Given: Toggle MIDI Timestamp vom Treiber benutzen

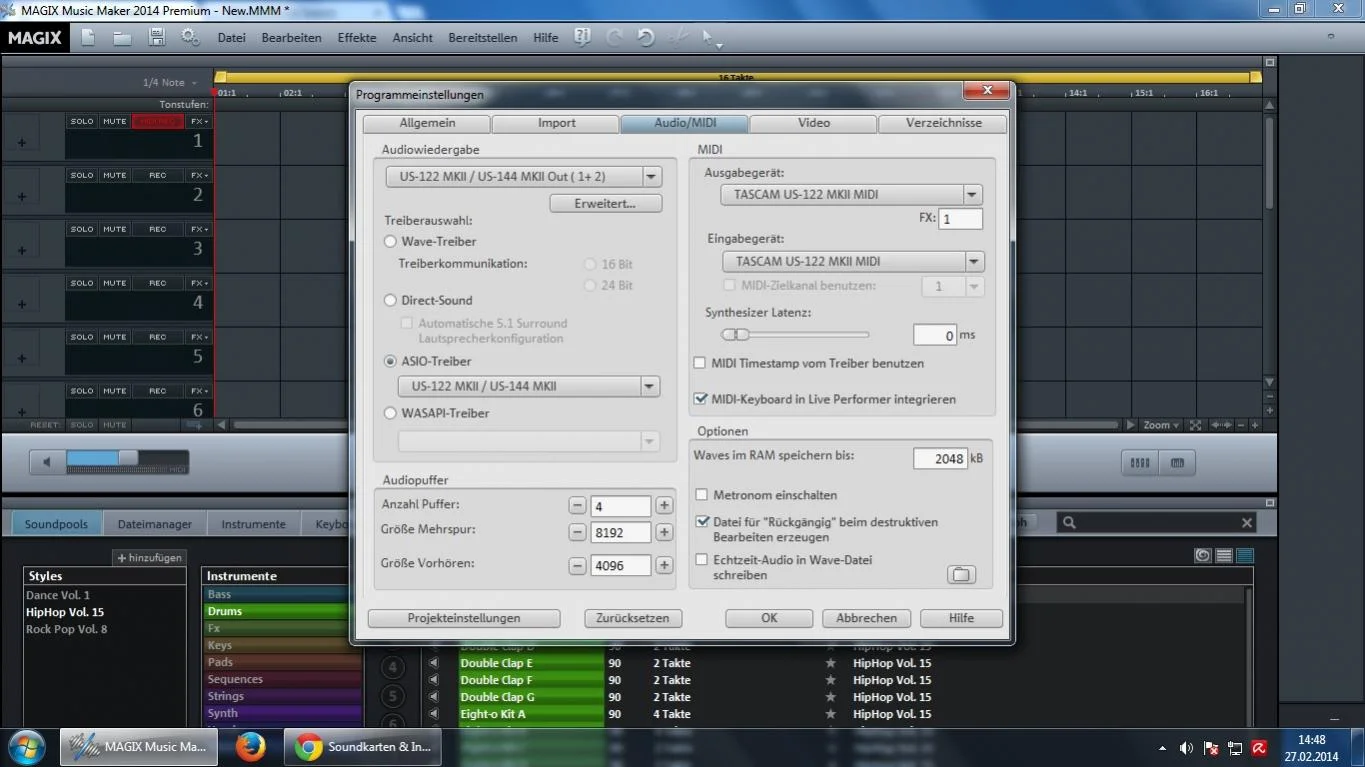Looking at the screenshot, I should click(700, 363).
